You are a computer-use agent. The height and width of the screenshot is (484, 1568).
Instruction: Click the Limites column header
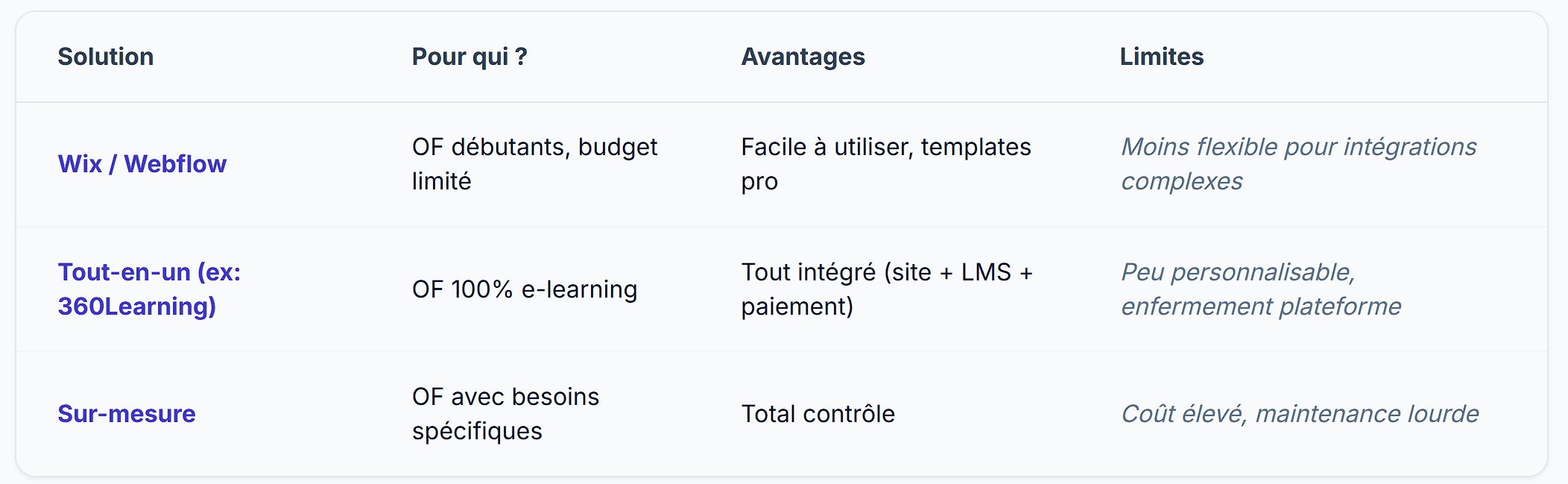[x=1161, y=57]
